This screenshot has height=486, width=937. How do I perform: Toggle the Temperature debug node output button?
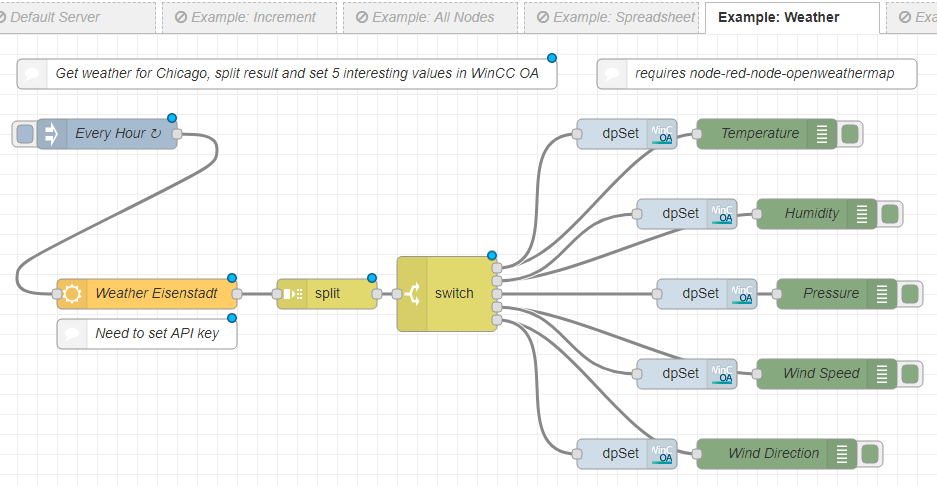point(850,134)
